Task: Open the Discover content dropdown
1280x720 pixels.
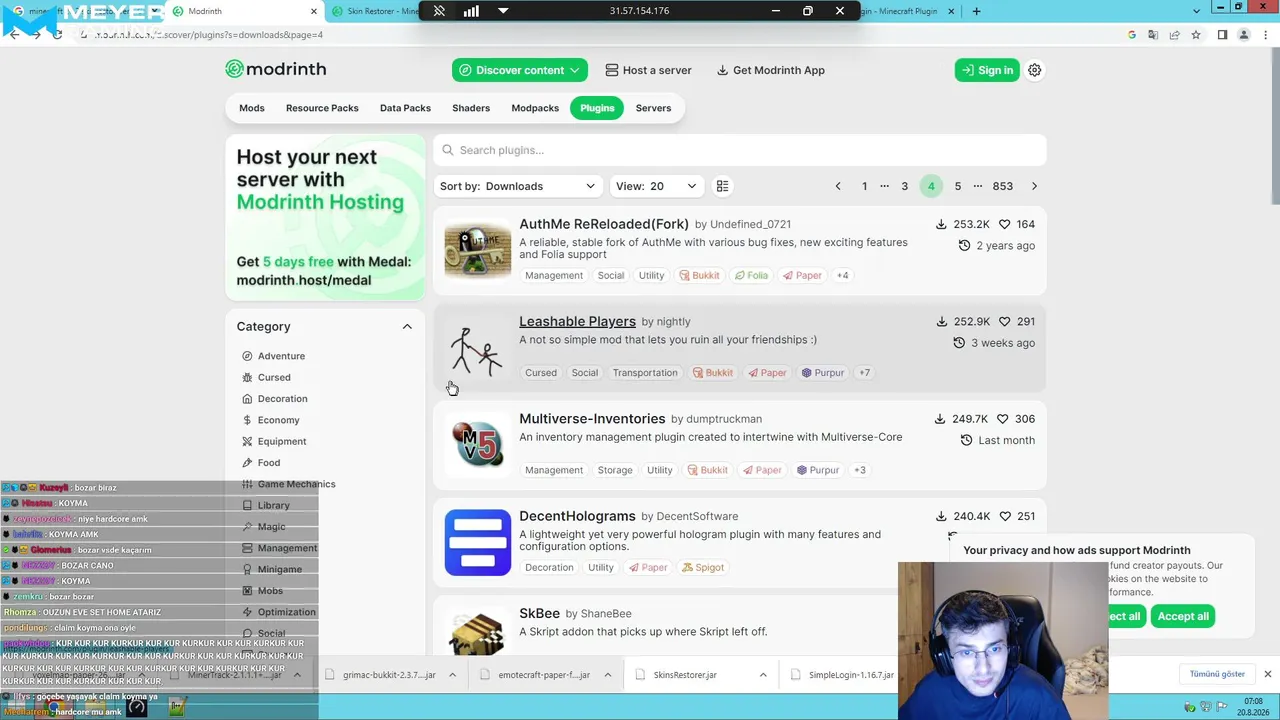Action: (519, 70)
